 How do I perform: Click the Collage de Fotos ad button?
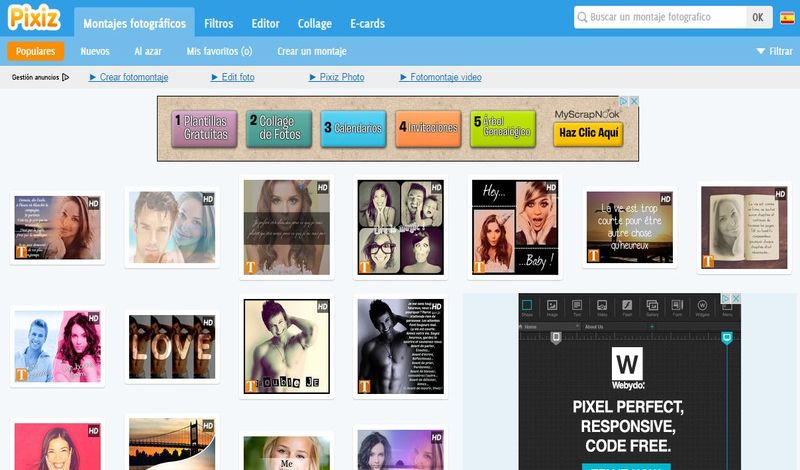click(x=279, y=129)
